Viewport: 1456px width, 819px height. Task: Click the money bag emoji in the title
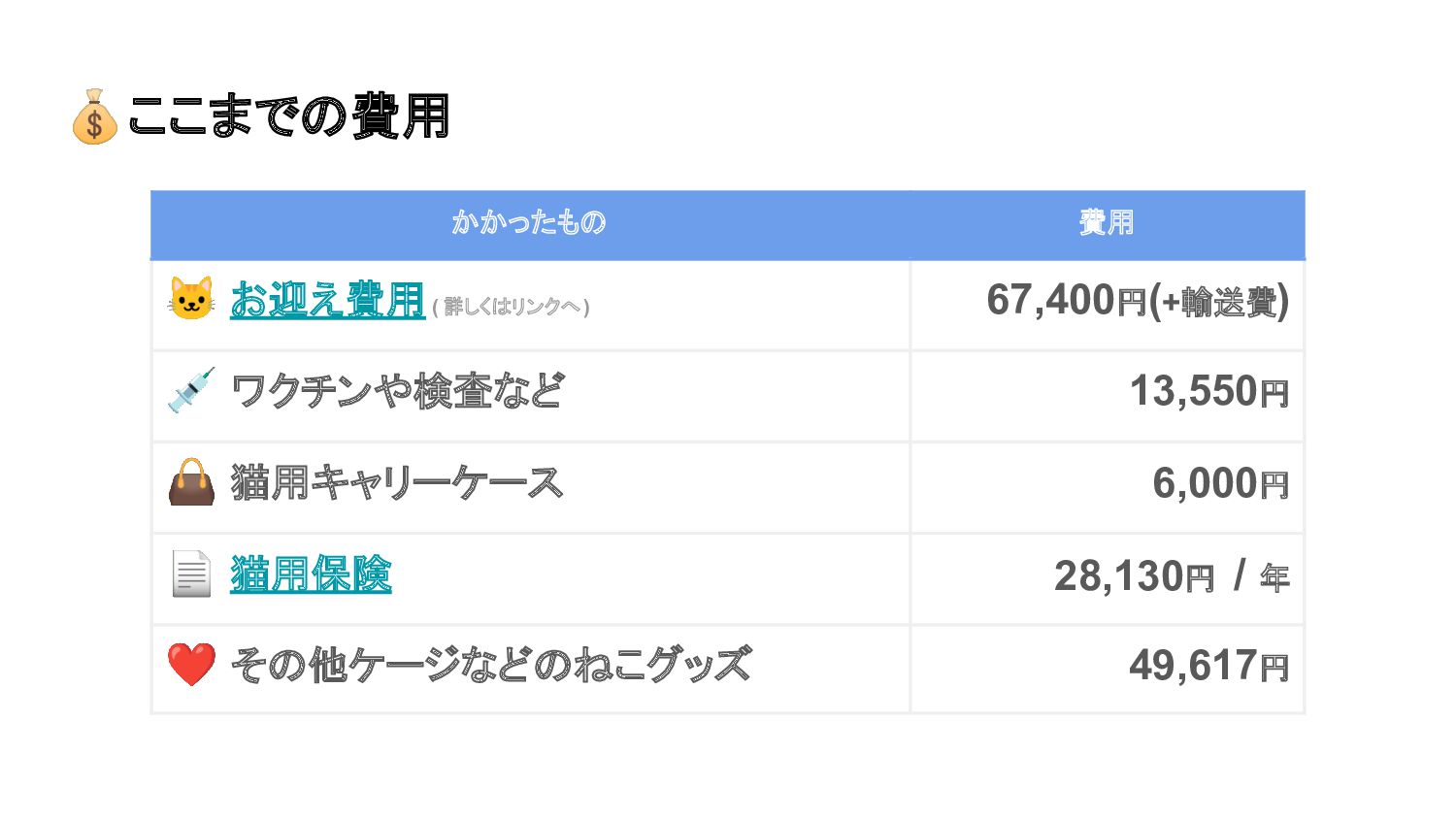click(94, 116)
